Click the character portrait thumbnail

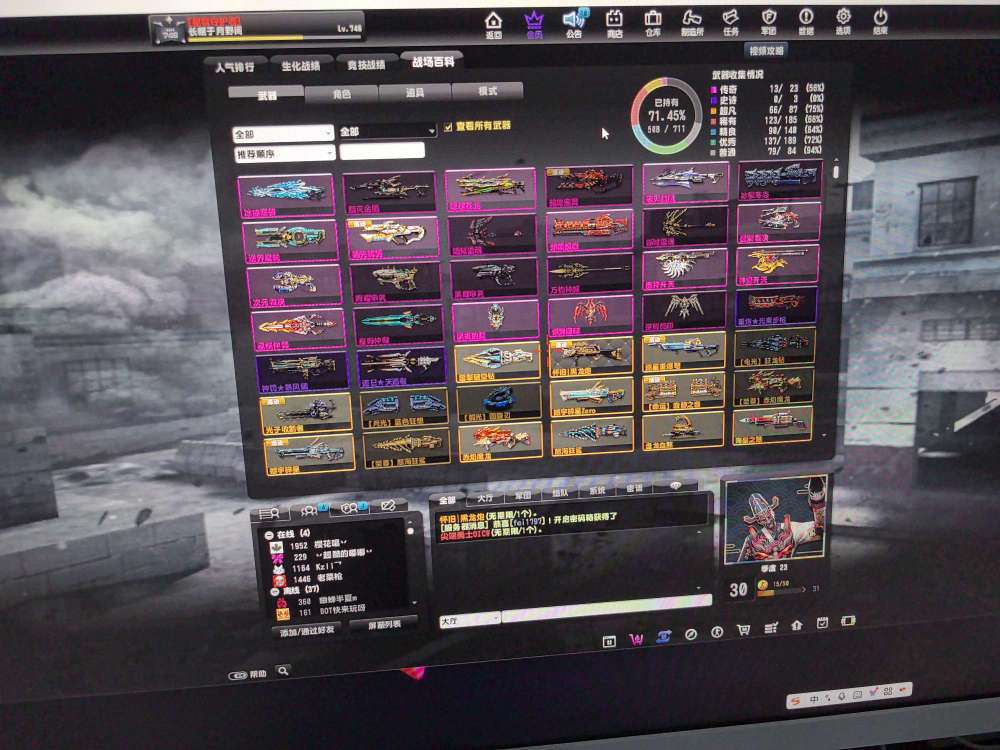pyautogui.click(x=776, y=520)
